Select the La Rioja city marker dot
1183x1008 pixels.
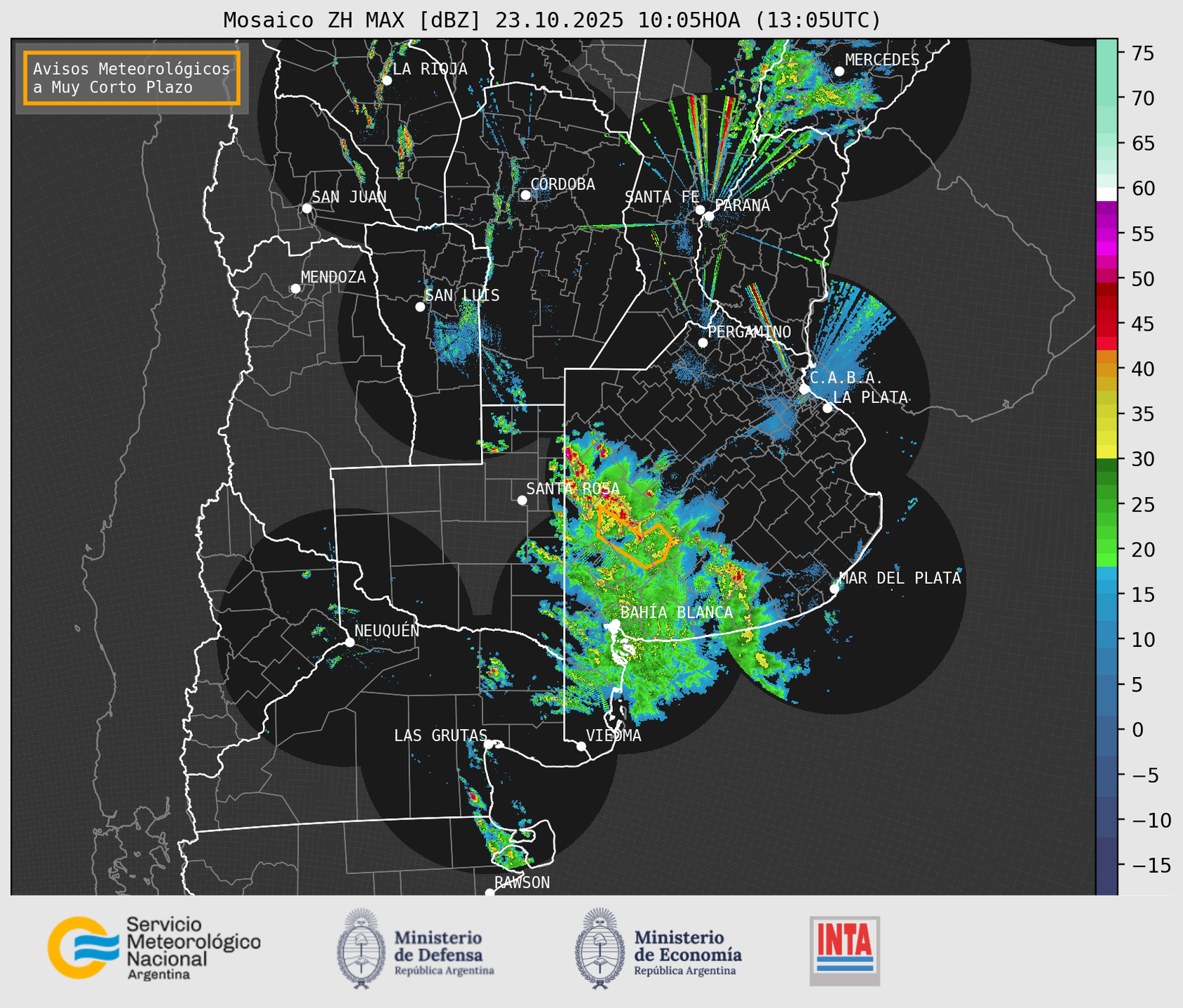[x=387, y=80]
